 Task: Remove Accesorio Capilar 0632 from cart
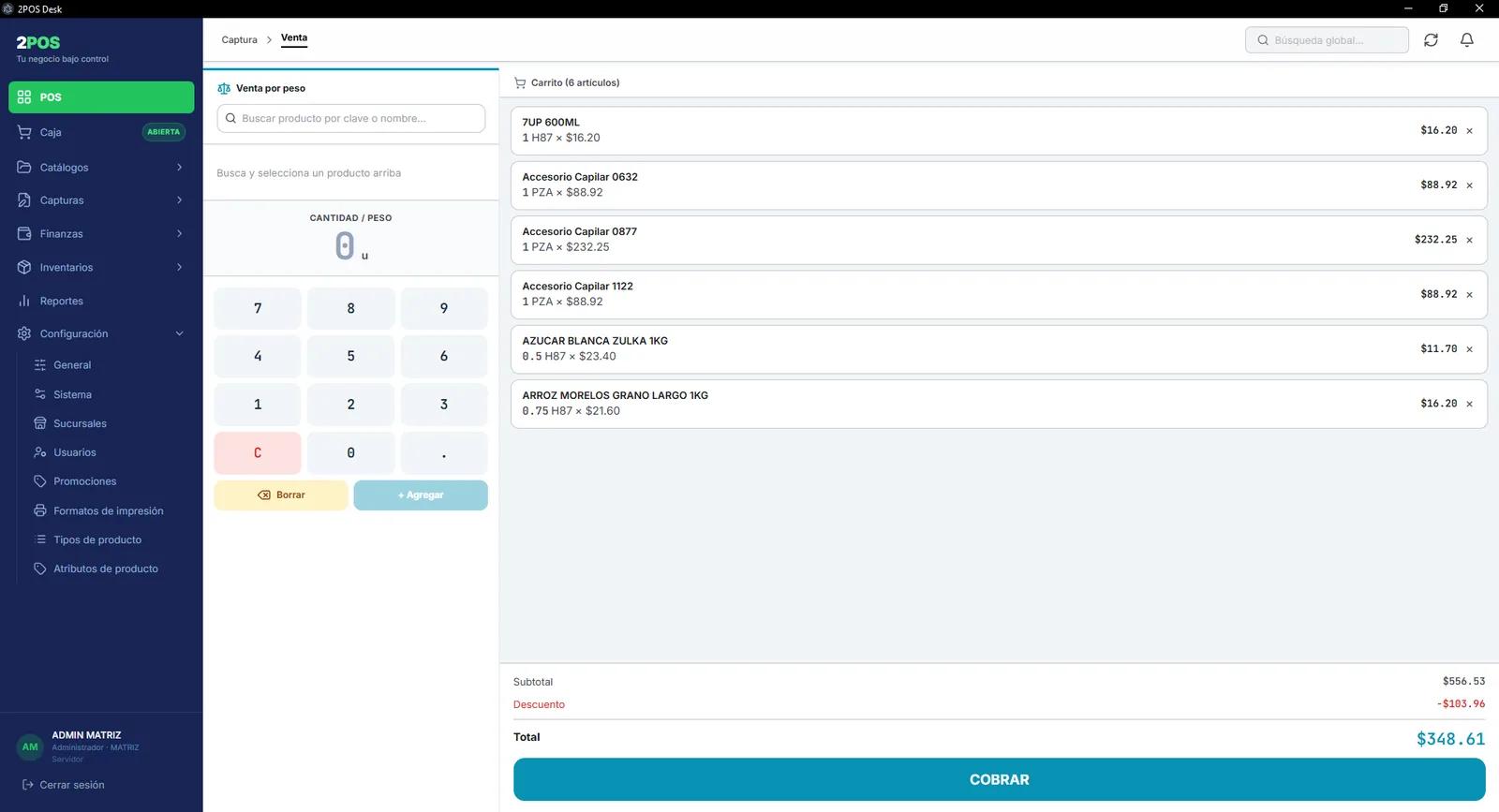coord(1469,185)
